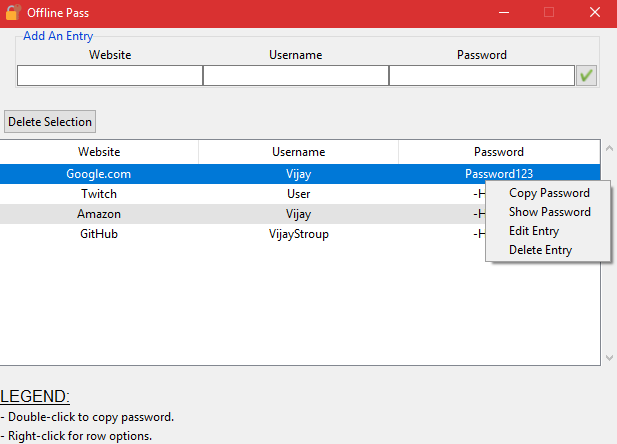Image resolution: width=617 pixels, height=444 pixels.
Task: Click the Website column header in table
Action: [x=99, y=152]
